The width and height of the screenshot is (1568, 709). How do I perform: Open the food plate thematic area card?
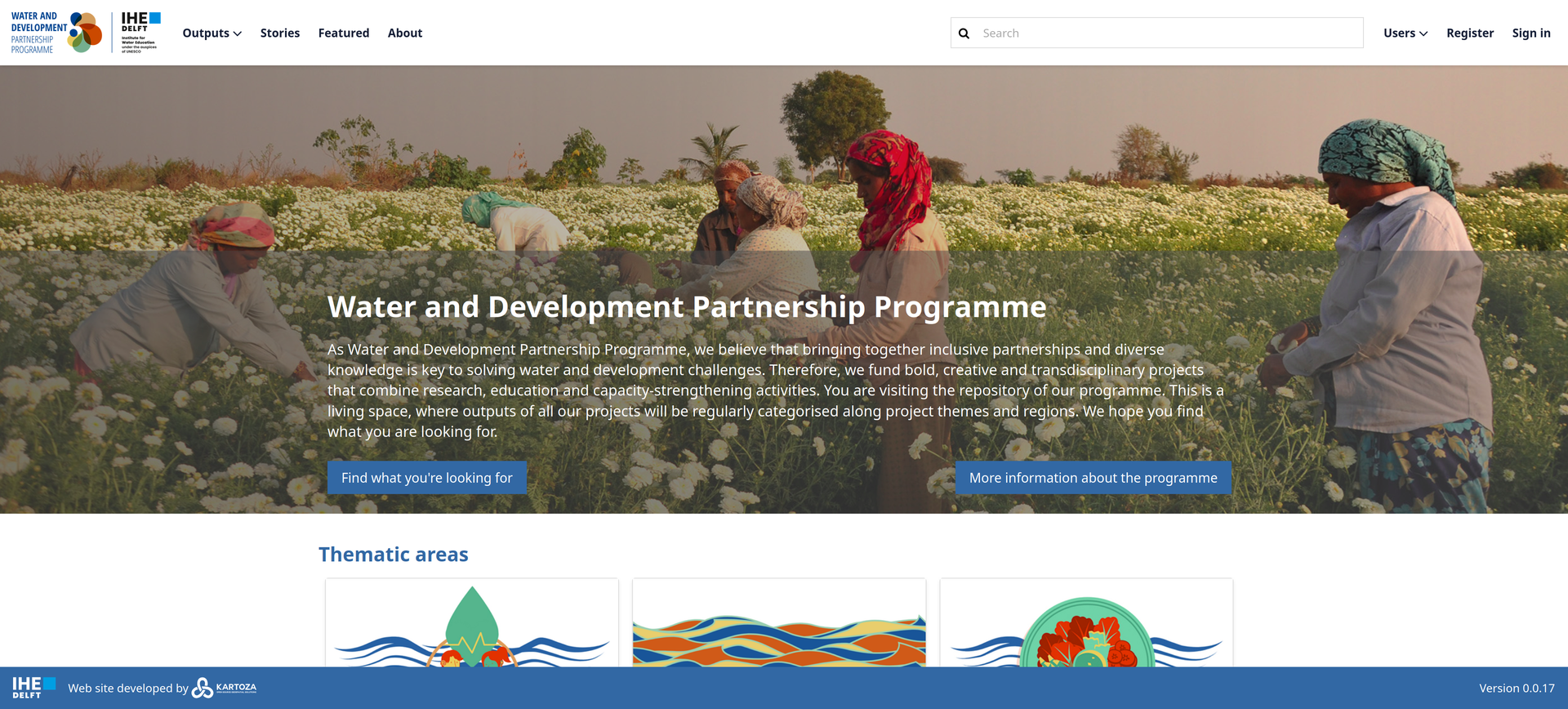coord(1086,624)
